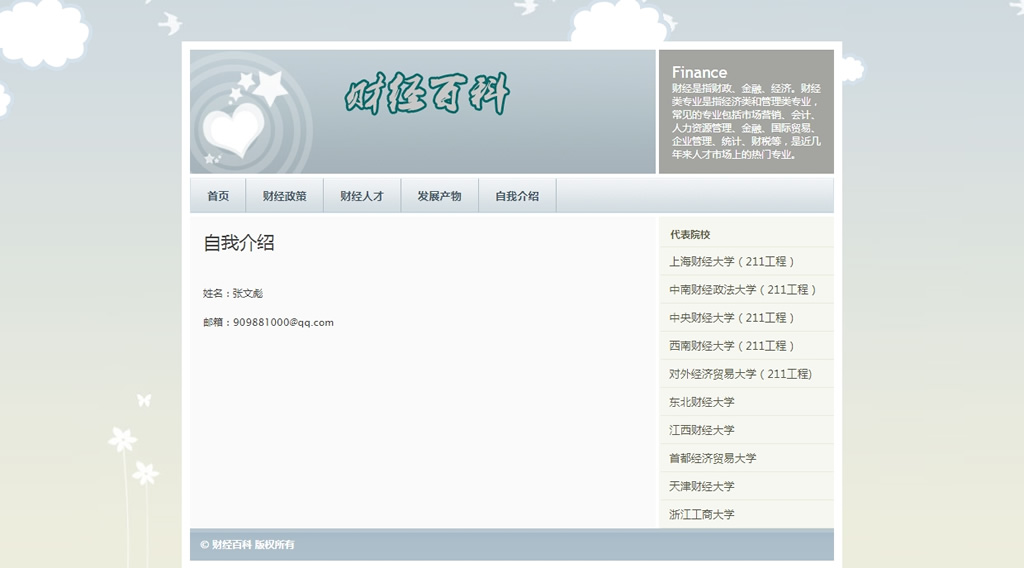Viewport: 1024px width, 568px height.
Task: Open the 对外经济贸易大学 link
Action: [x=740, y=374]
